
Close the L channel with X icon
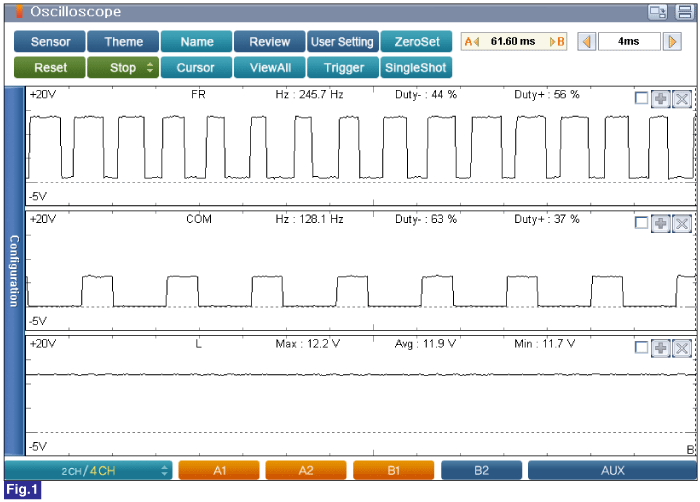[x=682, y=347]
